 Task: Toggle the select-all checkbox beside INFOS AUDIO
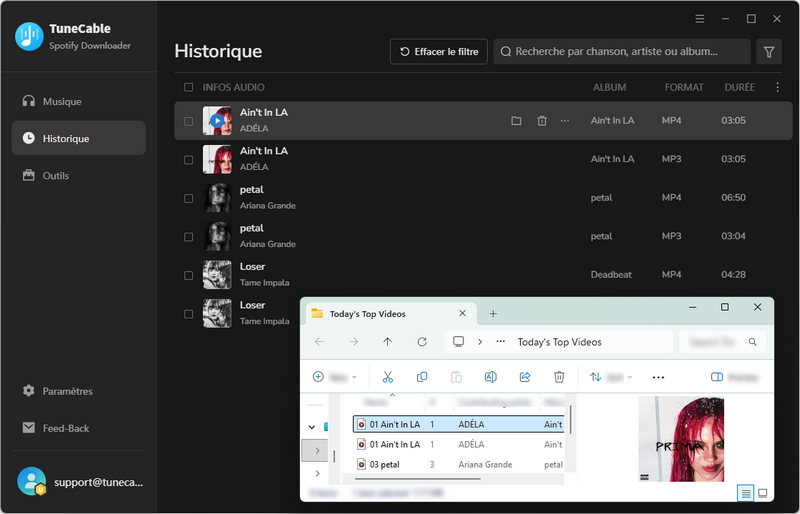pyautogui.click(x=188, y=87)
